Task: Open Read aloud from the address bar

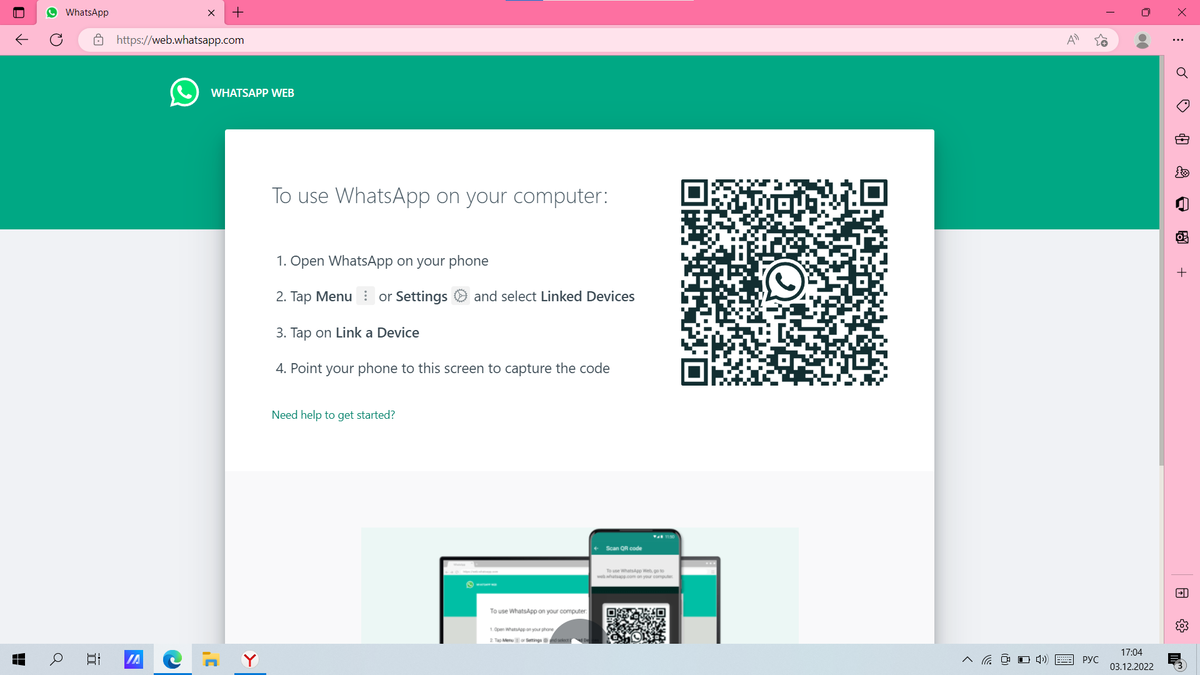Action: 1073,40
